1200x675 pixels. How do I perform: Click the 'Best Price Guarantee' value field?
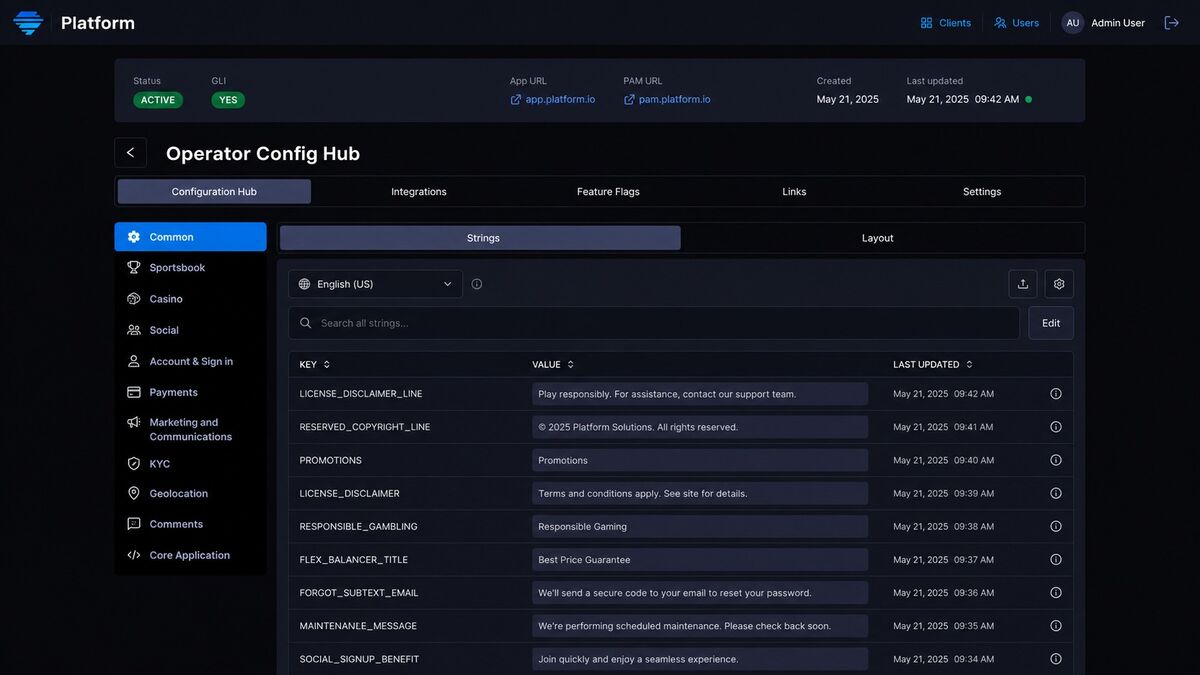(700, 560)
